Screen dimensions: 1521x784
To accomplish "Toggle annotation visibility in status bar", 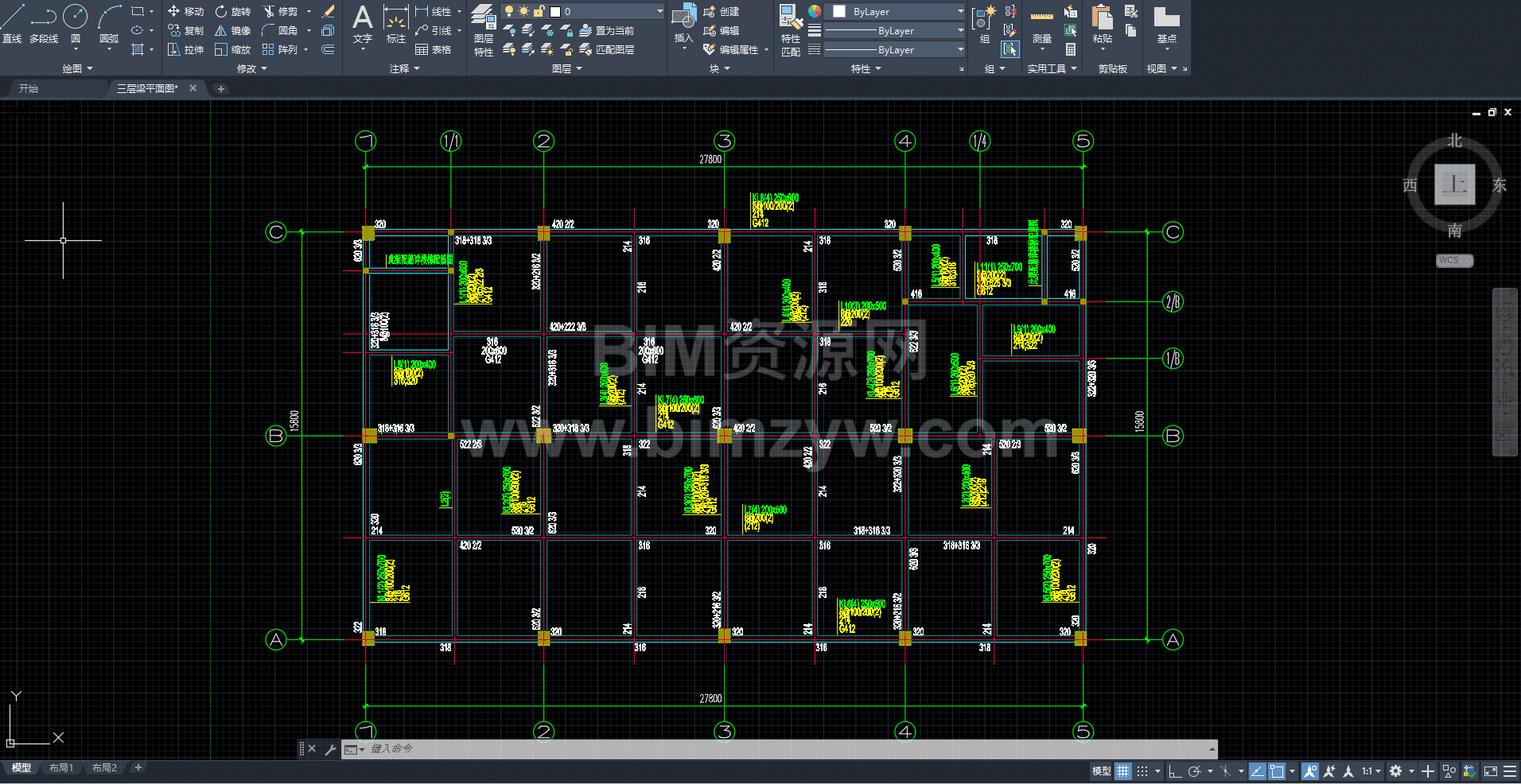I will pos(1310,771).
